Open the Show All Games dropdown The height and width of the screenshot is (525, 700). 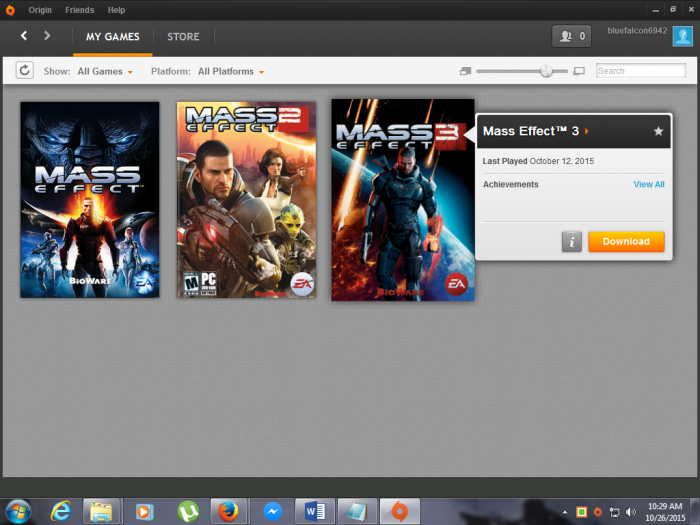coord(105,71)
